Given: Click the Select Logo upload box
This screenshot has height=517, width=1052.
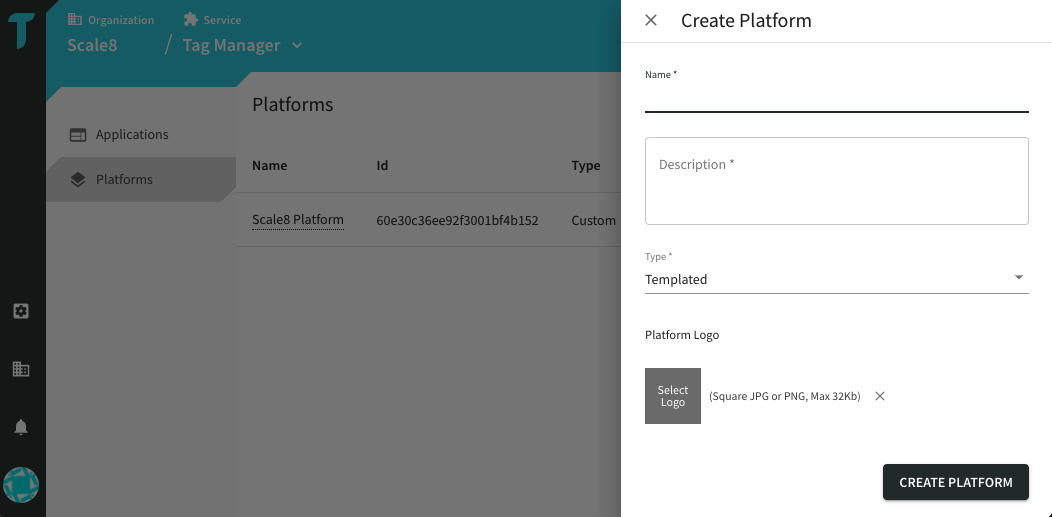Looking at the screenshot, I should point(673,396).
